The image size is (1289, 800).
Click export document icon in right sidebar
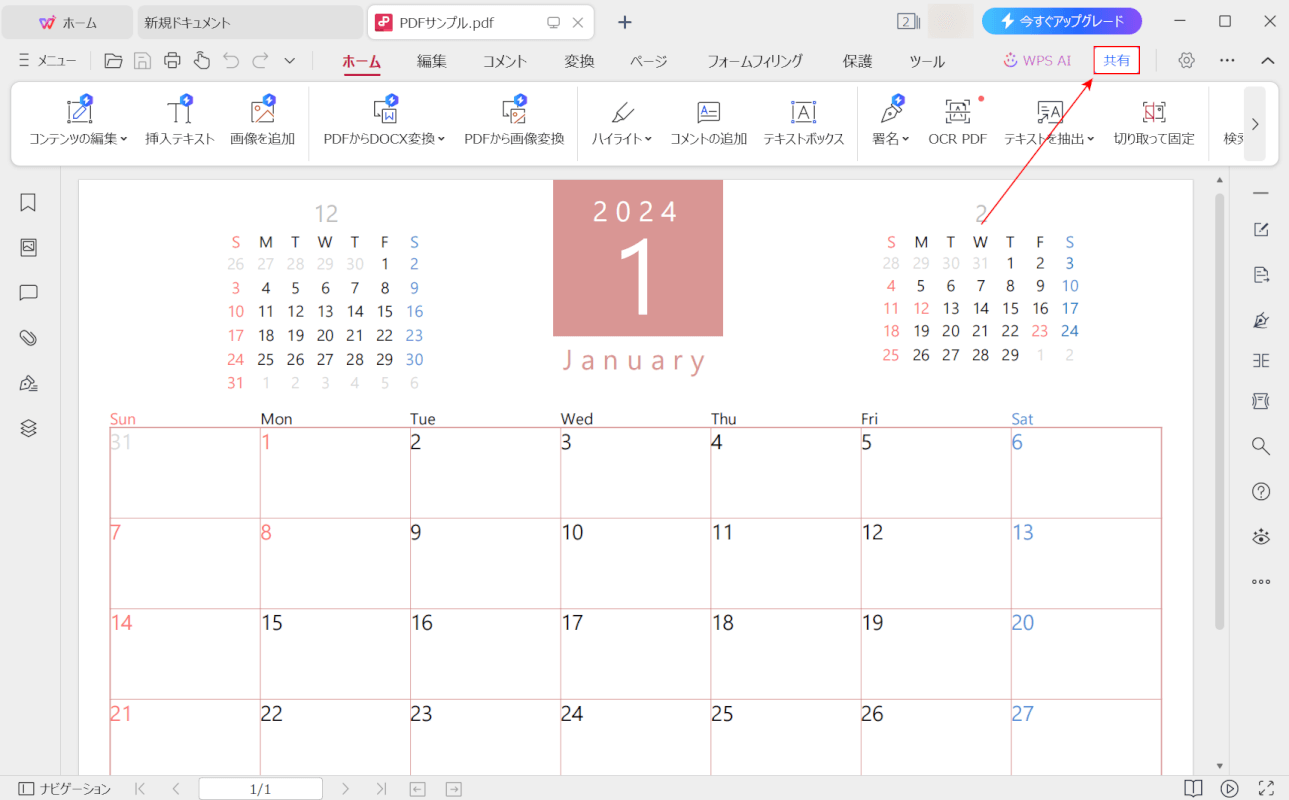coord(1261,275)
